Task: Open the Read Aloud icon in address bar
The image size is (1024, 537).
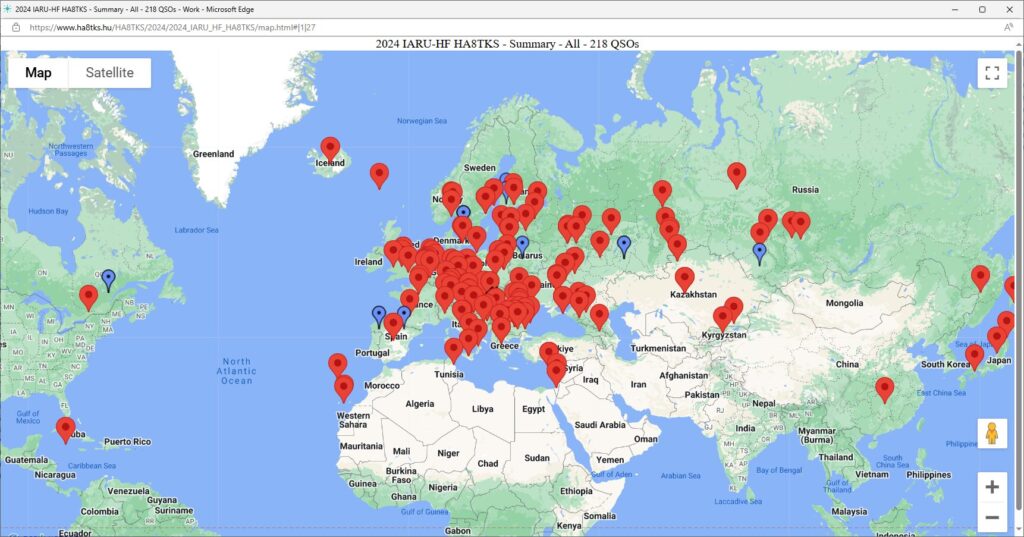Action: (1008, 27)
